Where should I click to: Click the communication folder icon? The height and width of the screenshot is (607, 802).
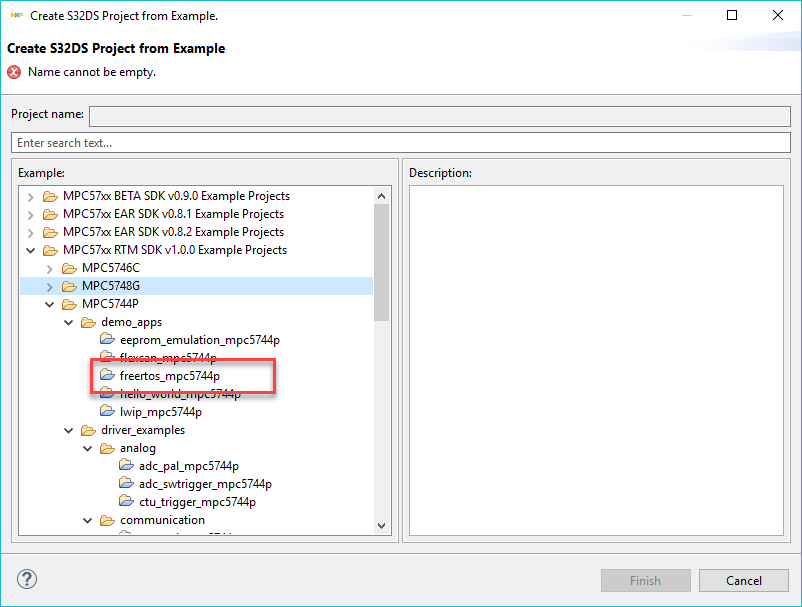pyautogui.click(x=107, y=520)
